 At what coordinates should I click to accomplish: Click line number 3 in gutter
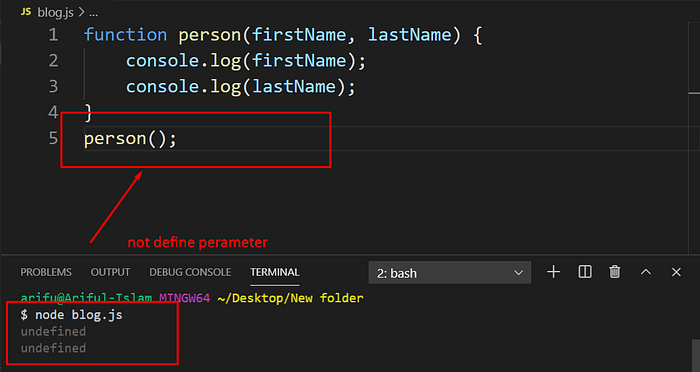54,87
